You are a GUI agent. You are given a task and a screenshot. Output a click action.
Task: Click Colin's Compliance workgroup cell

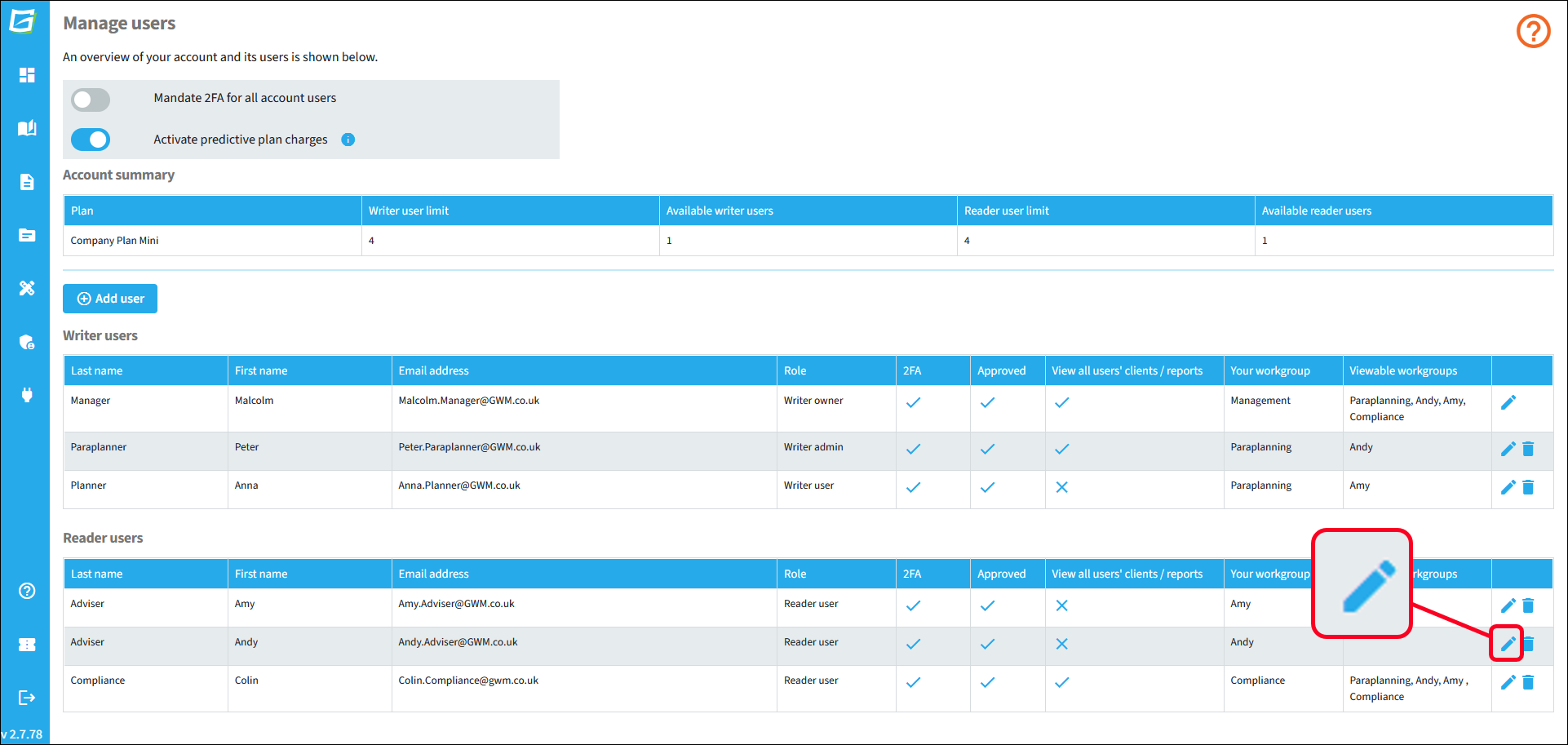coord(1283,689)
